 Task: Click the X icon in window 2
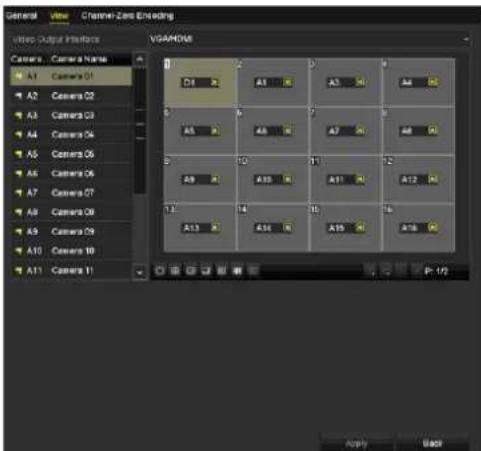pyautogui.click(x=287, y=83)
